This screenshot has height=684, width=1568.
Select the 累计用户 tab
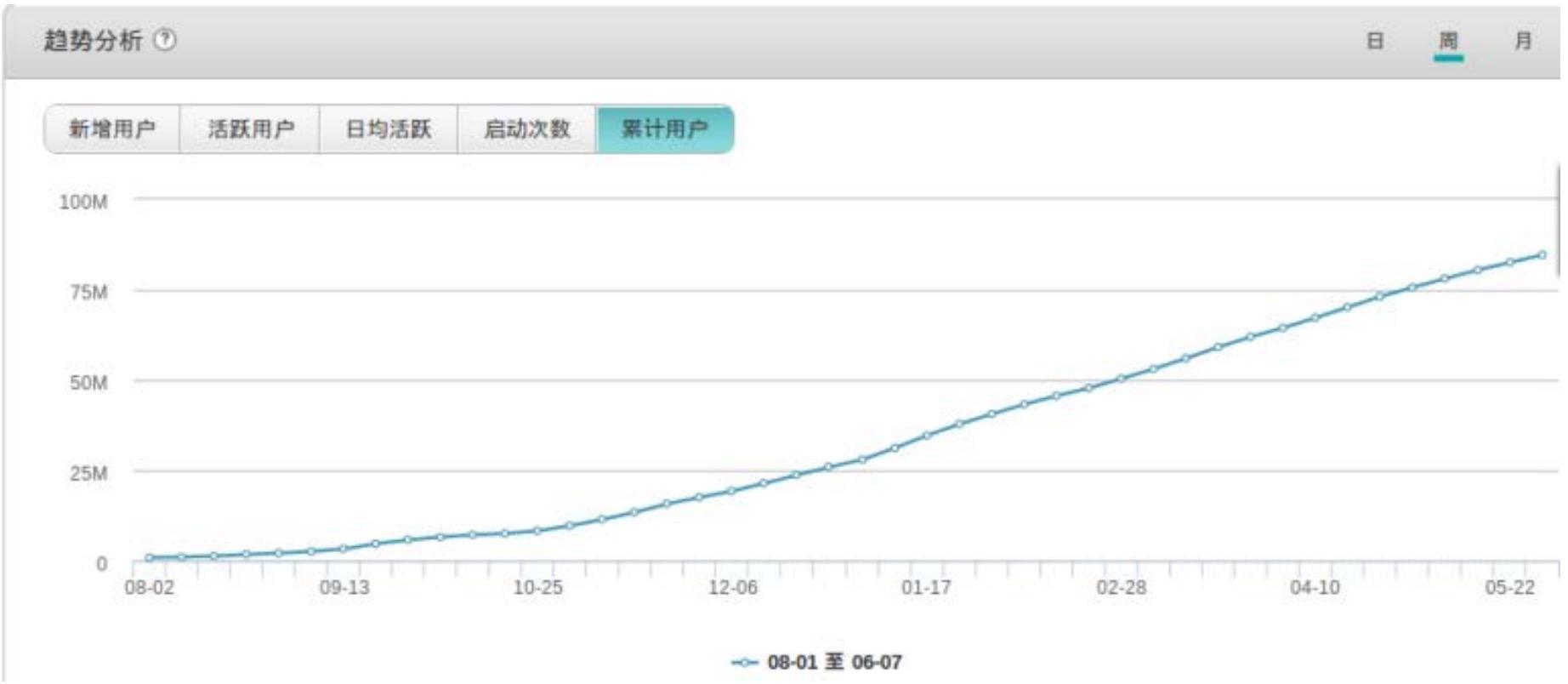tap(665, 129)
